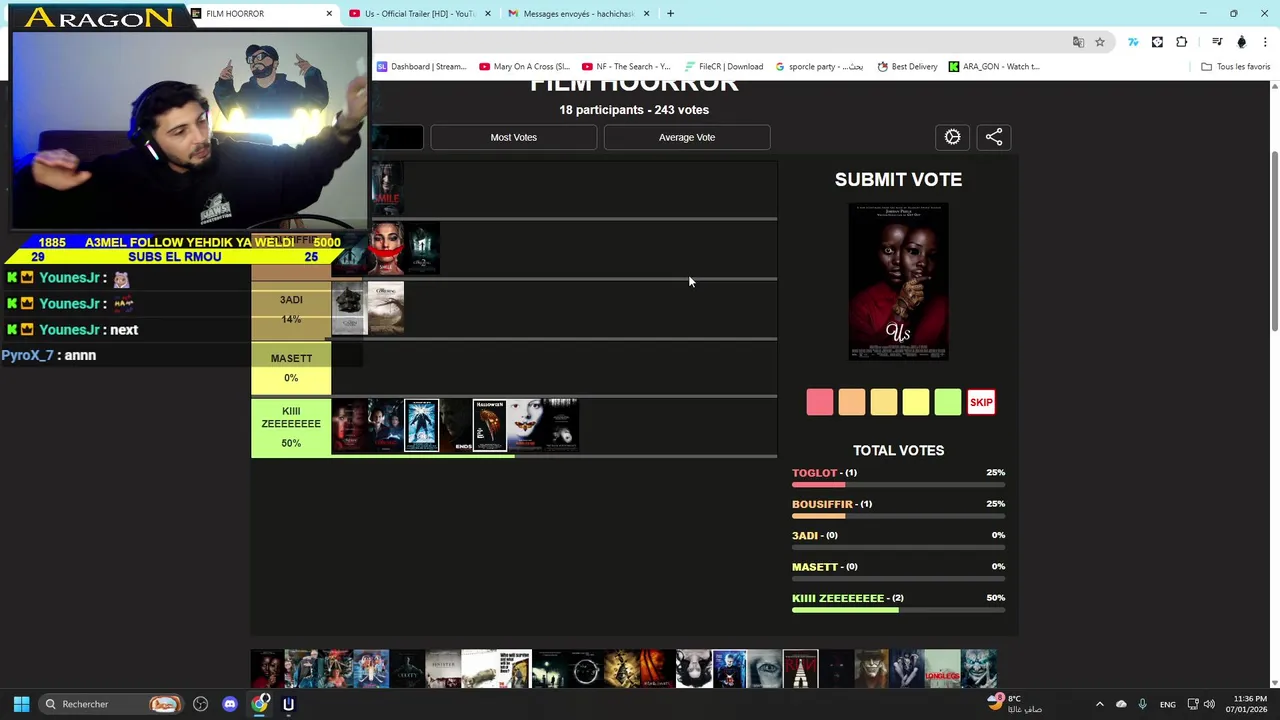Open Best Delivery bookmark

click(907, 67)
